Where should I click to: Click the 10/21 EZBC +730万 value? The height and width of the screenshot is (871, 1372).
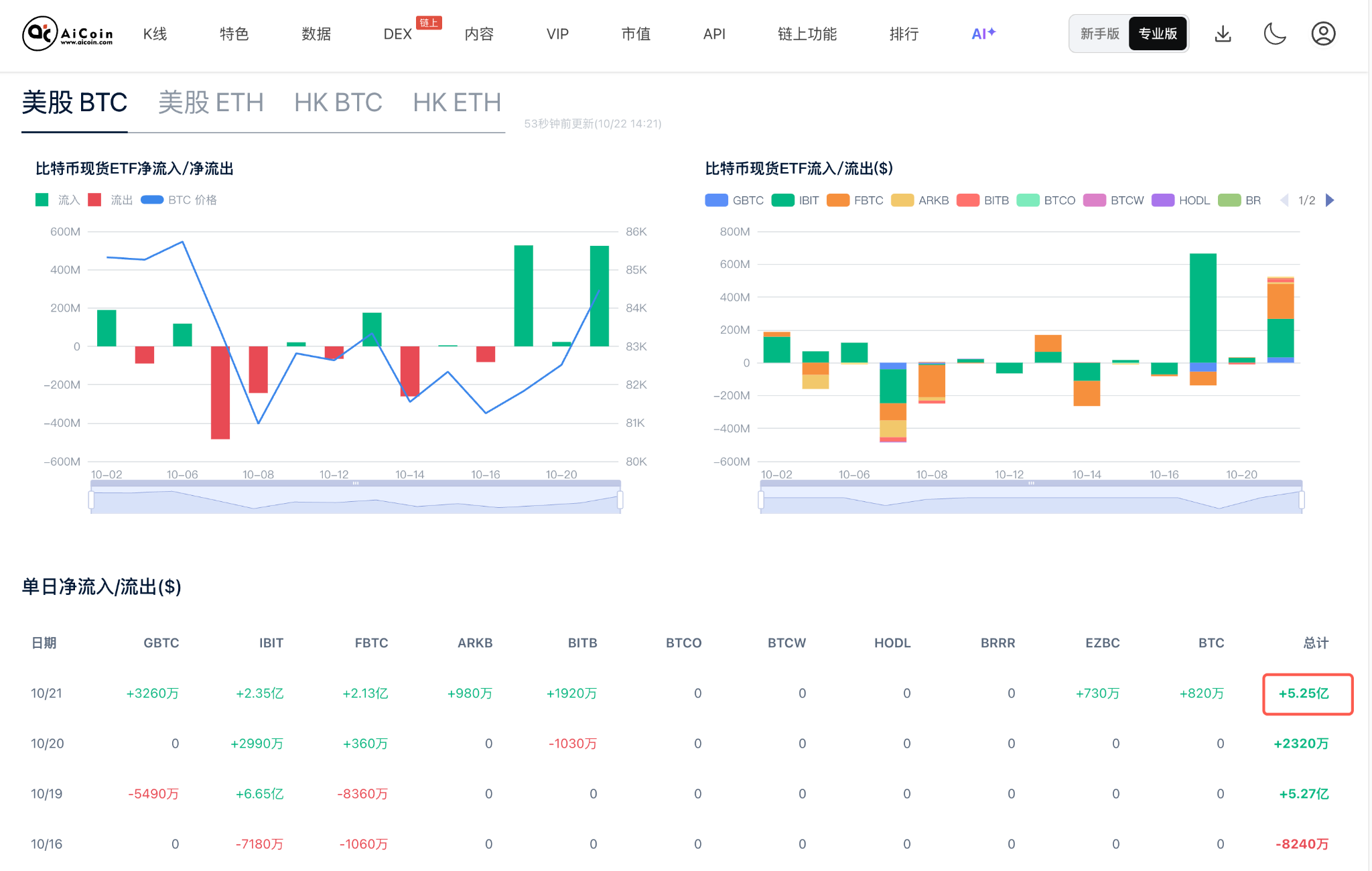click(1097, 693)
